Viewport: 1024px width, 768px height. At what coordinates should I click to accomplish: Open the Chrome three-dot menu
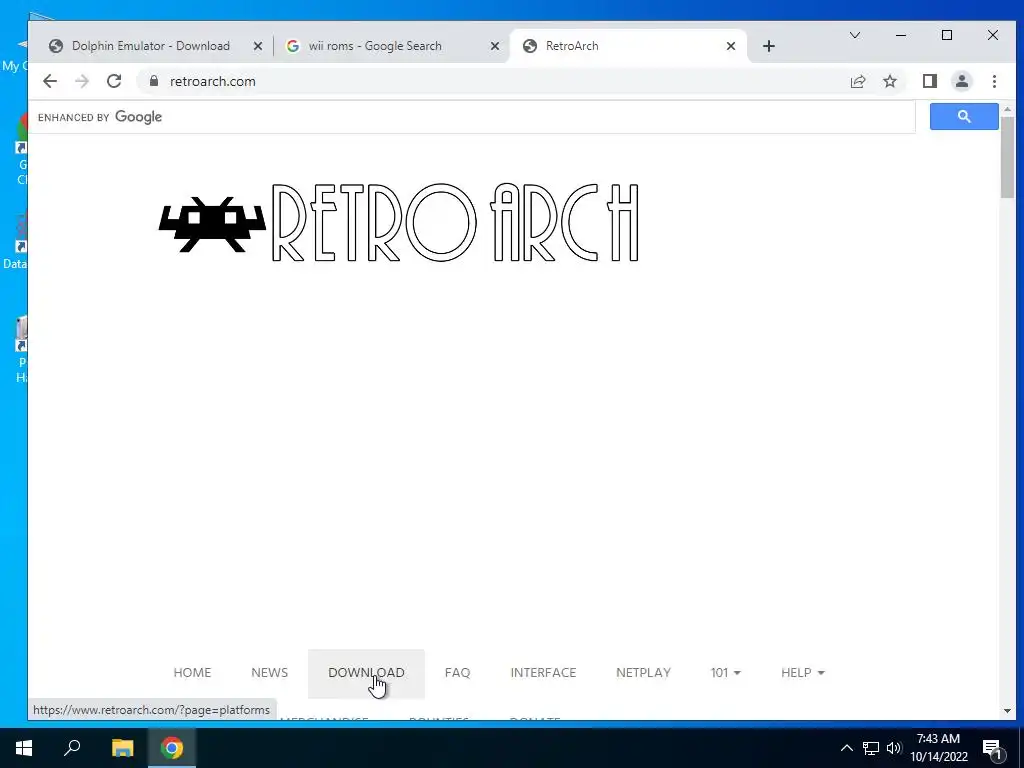994,81
